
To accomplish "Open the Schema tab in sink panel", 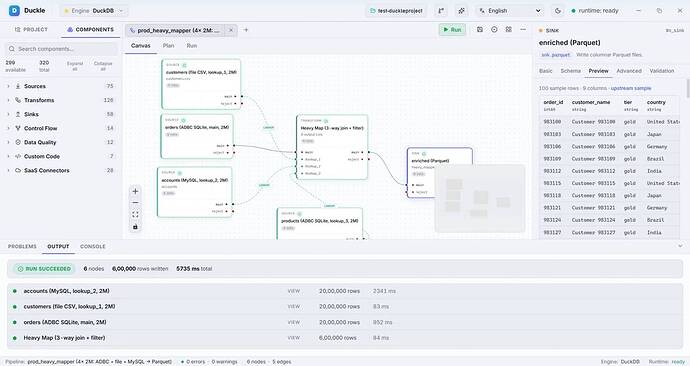I will point(571,71).
